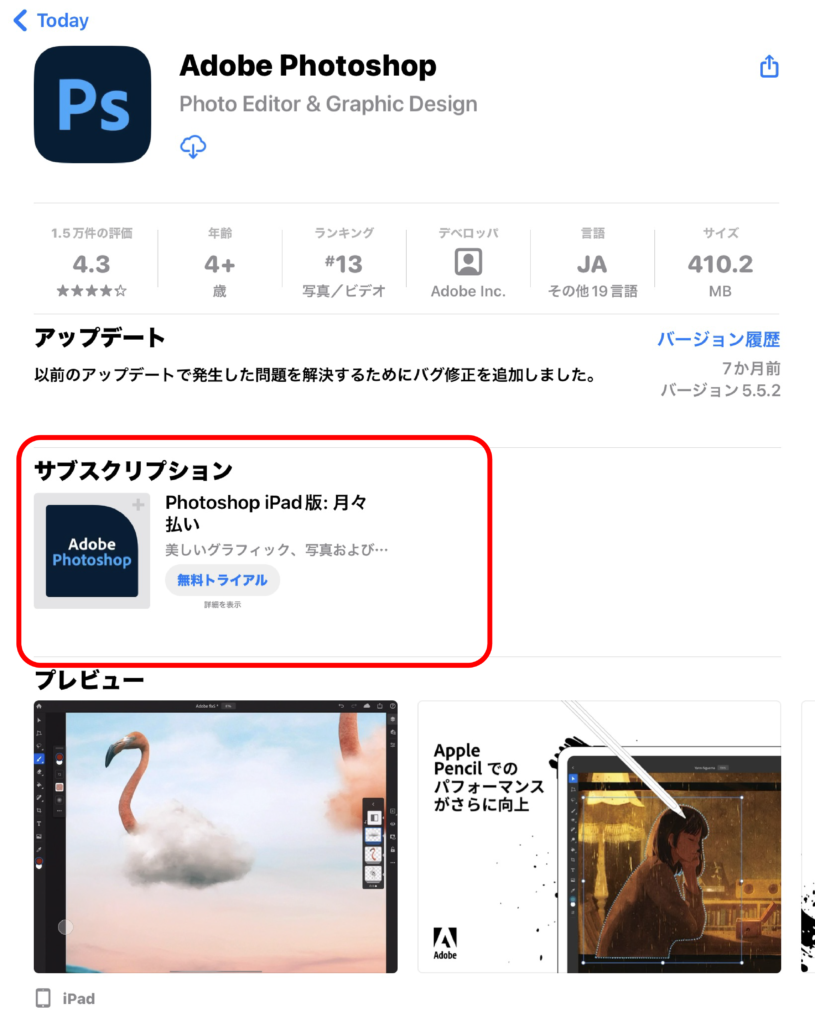Open the Adobe Inc. developer icon
The image size is (815, 1024).
coord(468,262)
